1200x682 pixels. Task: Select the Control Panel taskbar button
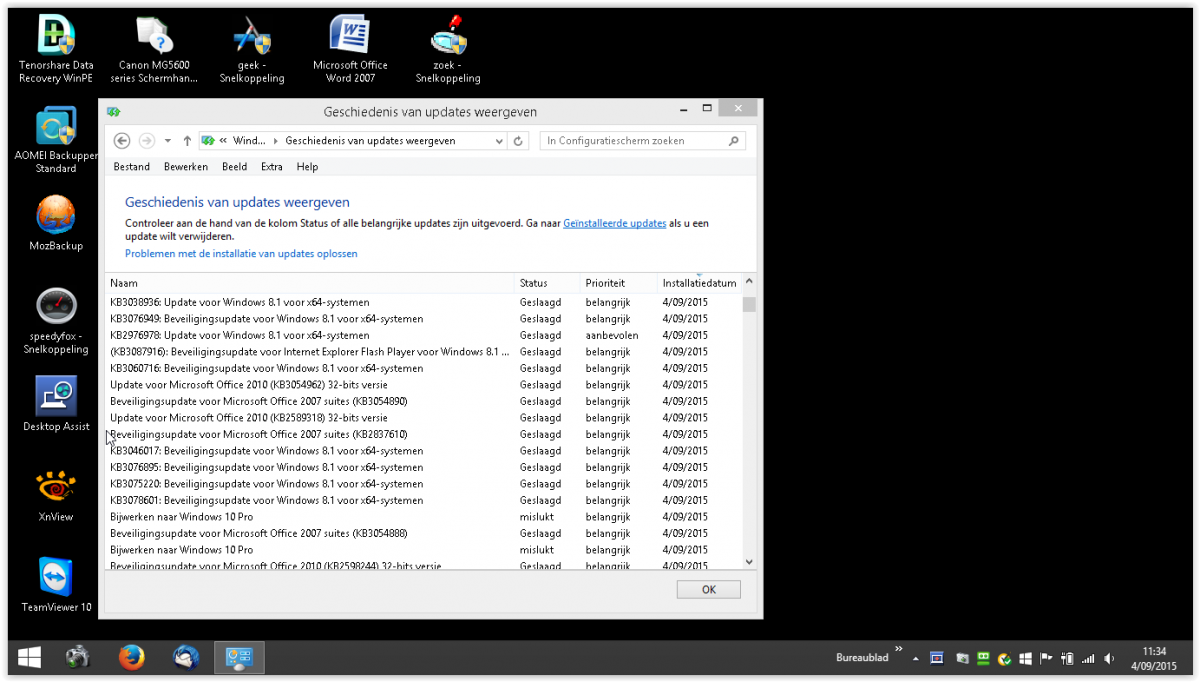point(239,658)
